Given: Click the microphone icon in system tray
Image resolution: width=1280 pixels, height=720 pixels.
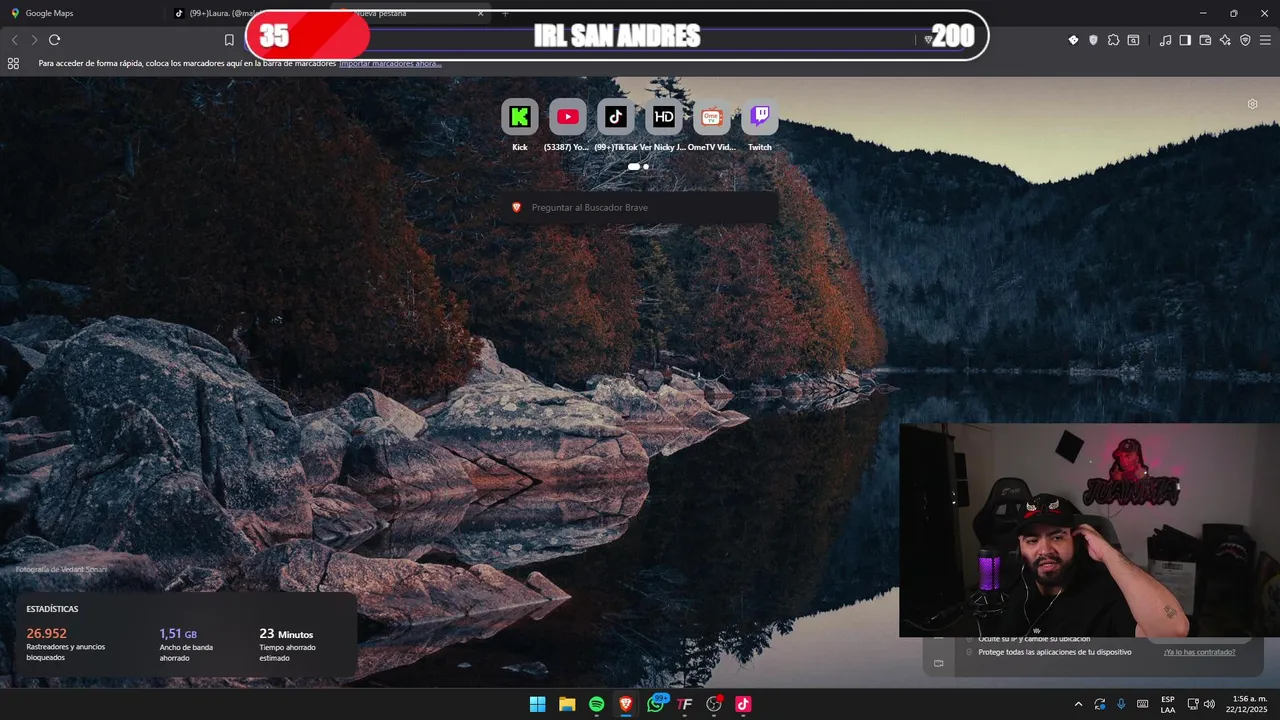Looking at the screenshot, I should click(1121, 704).
